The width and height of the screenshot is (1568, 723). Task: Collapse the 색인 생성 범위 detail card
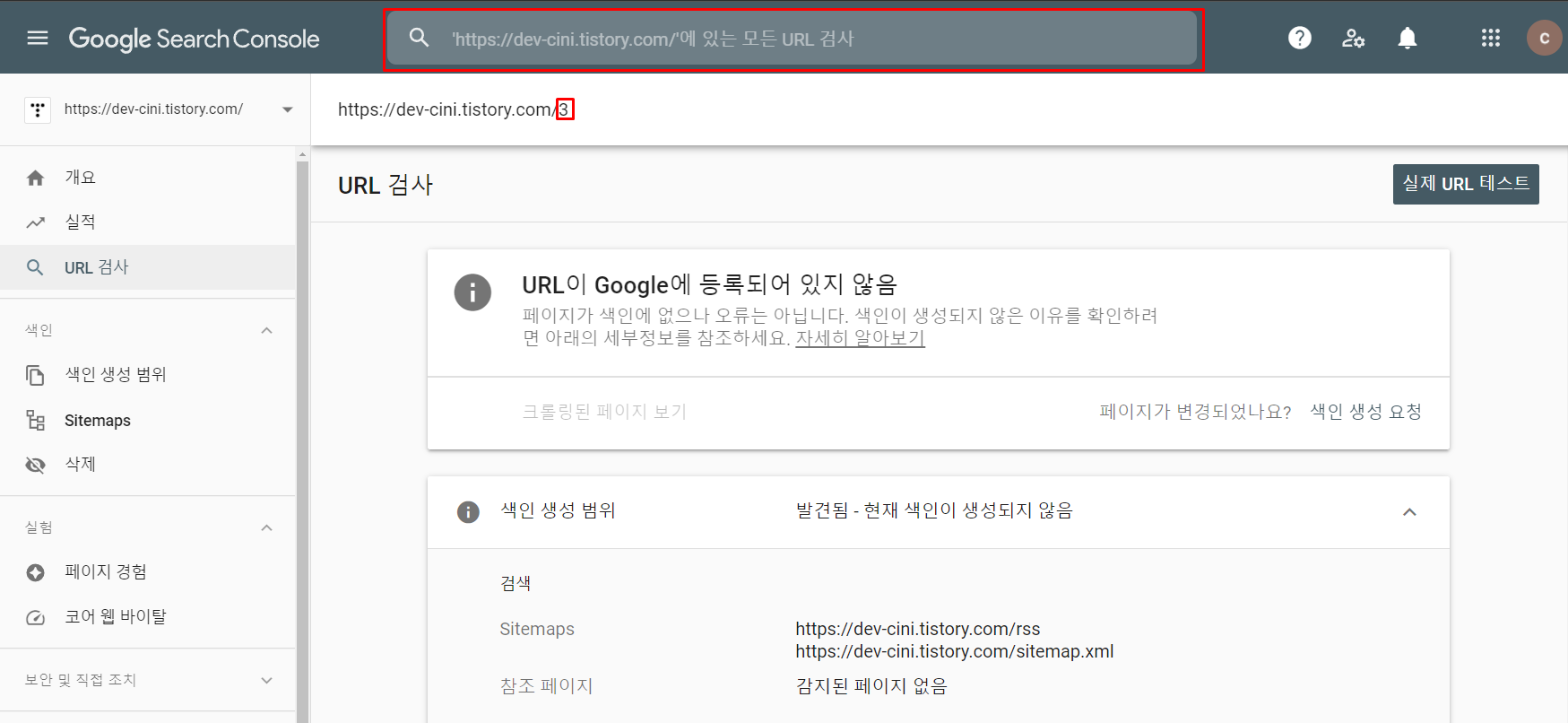coord(1409,511)
